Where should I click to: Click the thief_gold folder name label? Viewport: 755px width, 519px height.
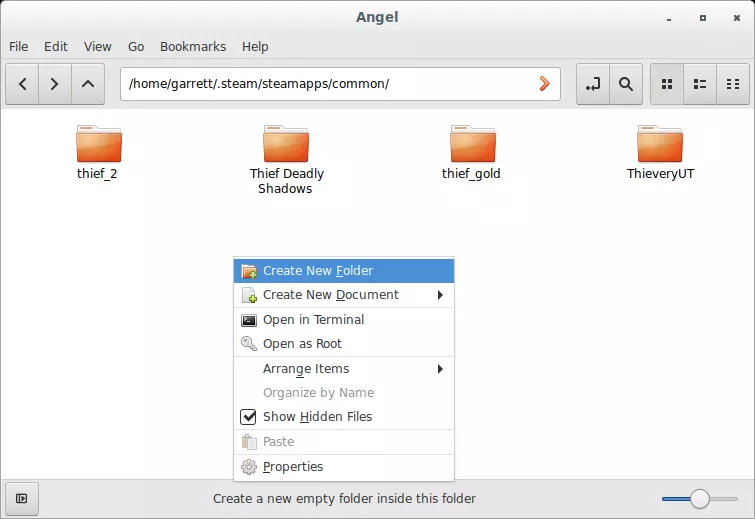(x=471, y=173)
